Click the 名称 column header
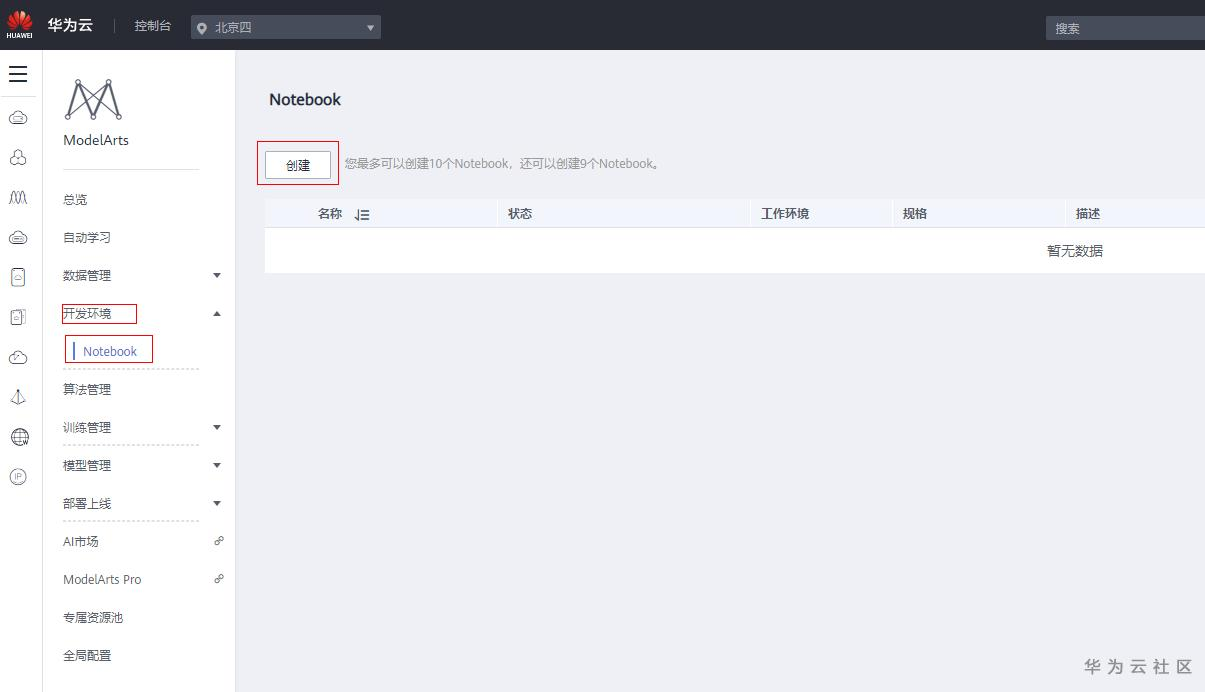The image size is (1205, 692). [x=330, y=214]
